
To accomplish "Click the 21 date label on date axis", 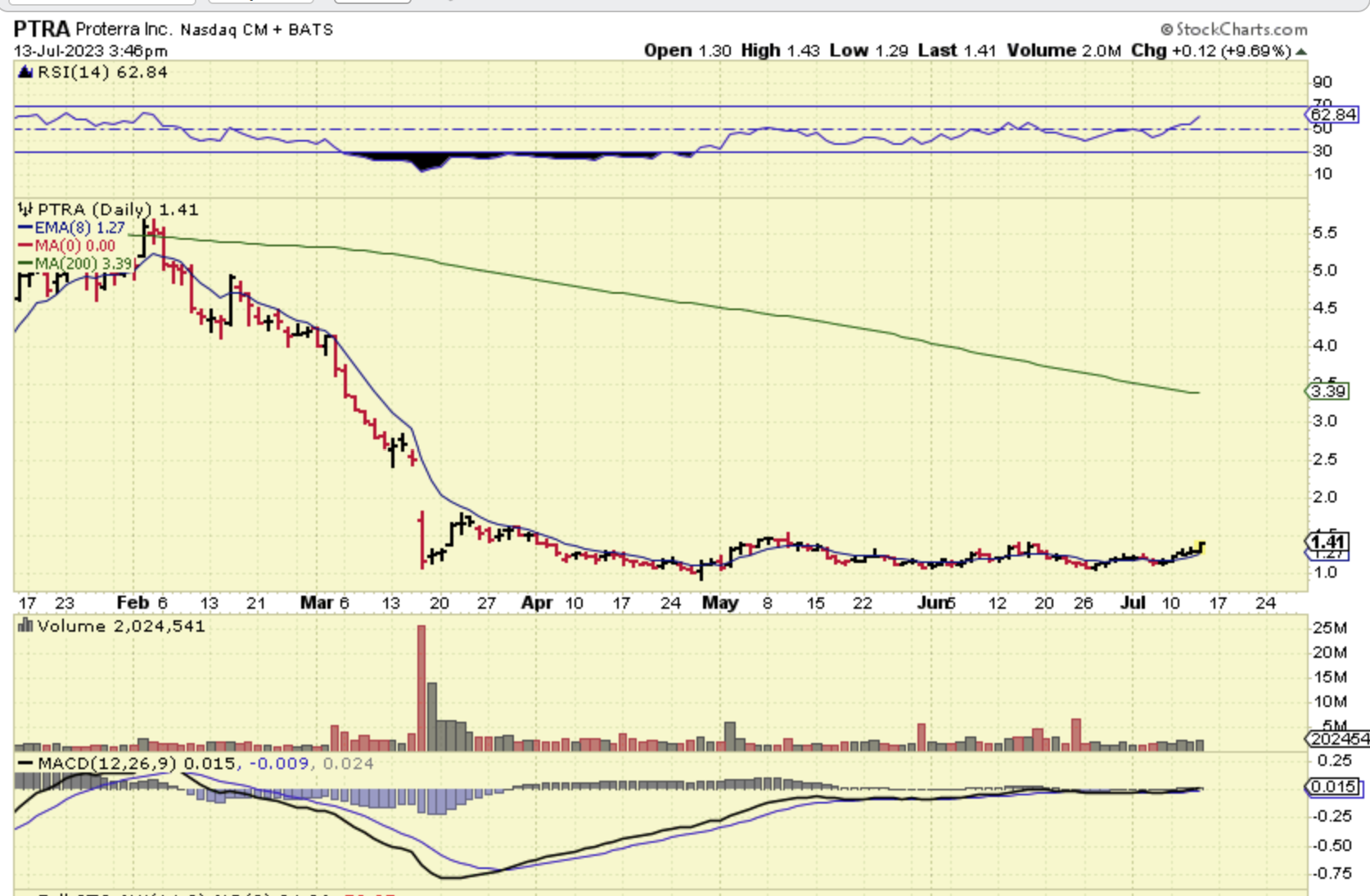I will pos(256,603).
